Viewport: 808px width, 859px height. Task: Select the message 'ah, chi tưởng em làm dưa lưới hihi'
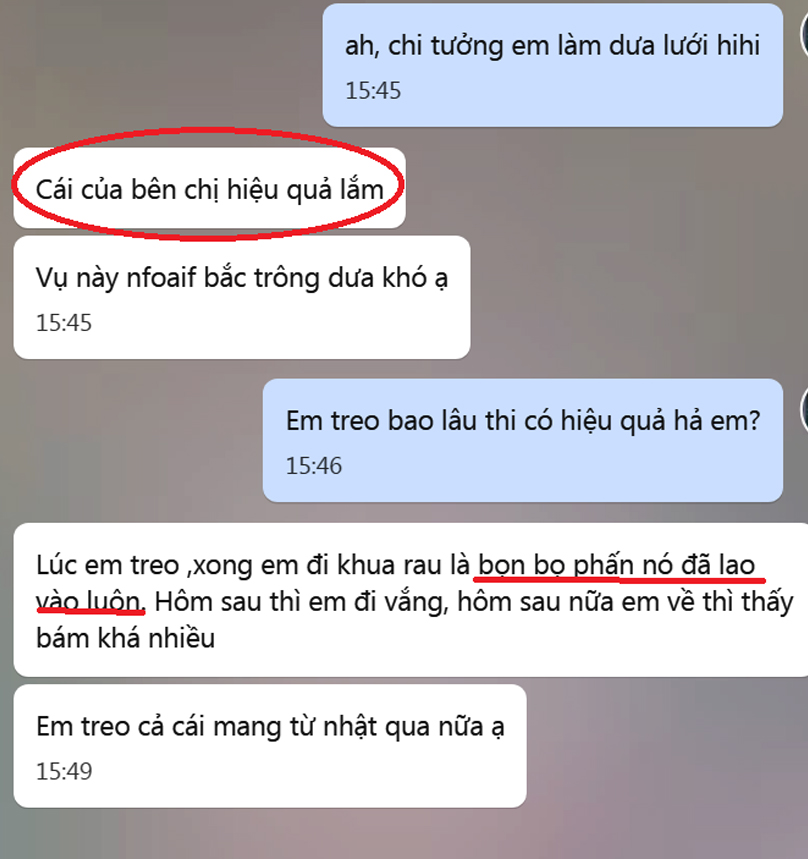point(552,45)
